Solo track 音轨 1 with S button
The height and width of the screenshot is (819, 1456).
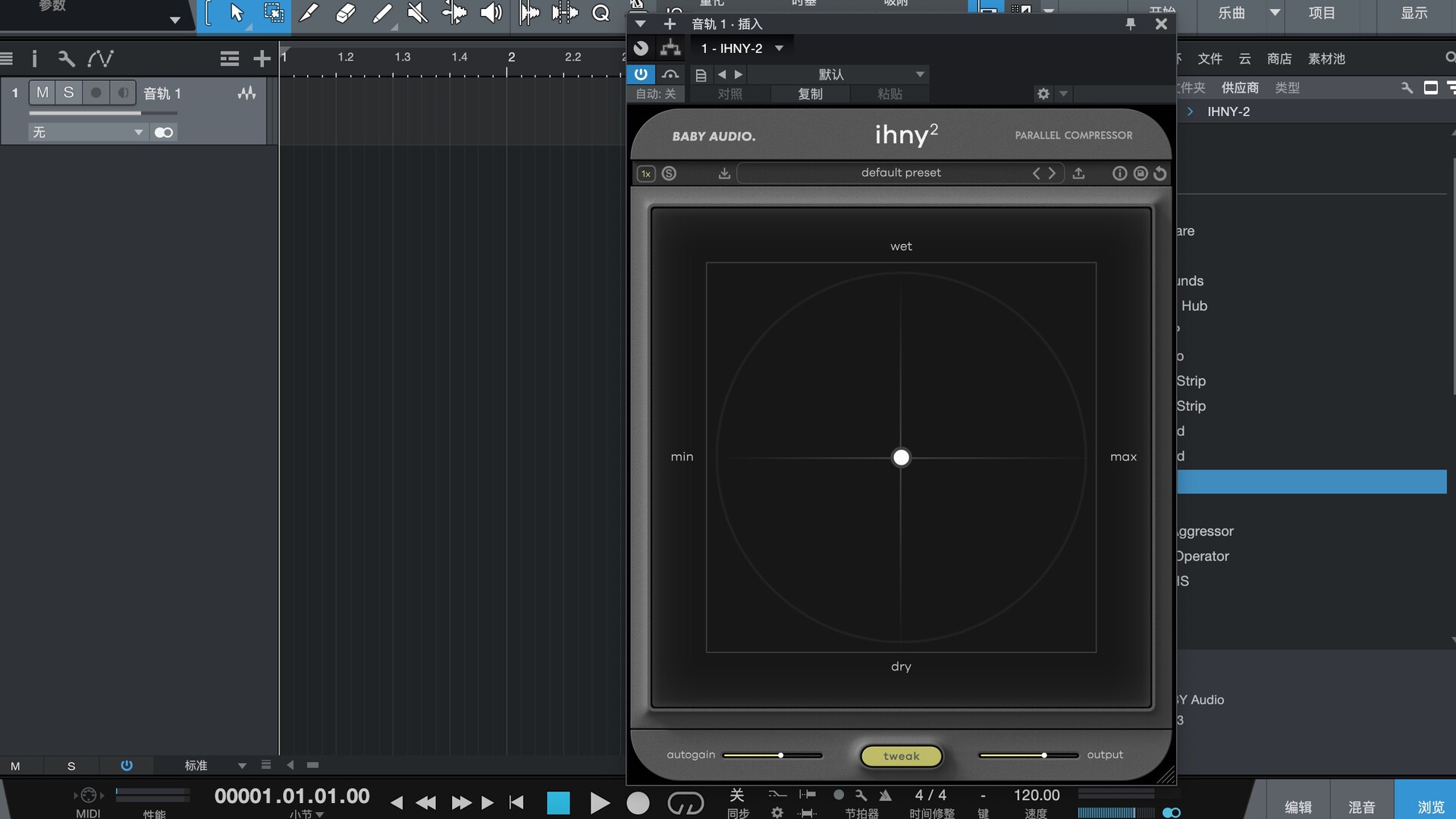(x=68, y=93)
